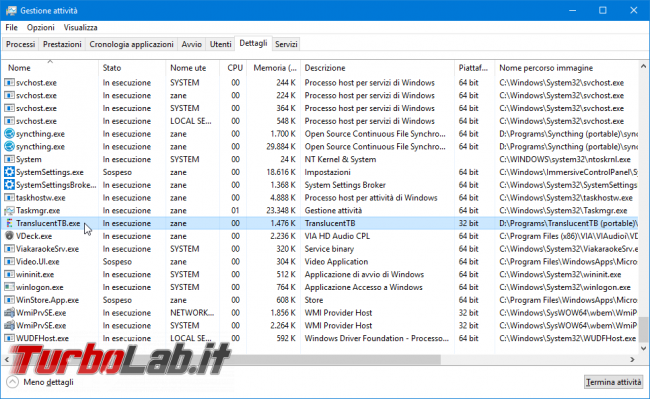The height and width of the screenshot is (399, 650).
Task: Collapse view with Meno dettagli arrow
Action: [x=13, y=382]
